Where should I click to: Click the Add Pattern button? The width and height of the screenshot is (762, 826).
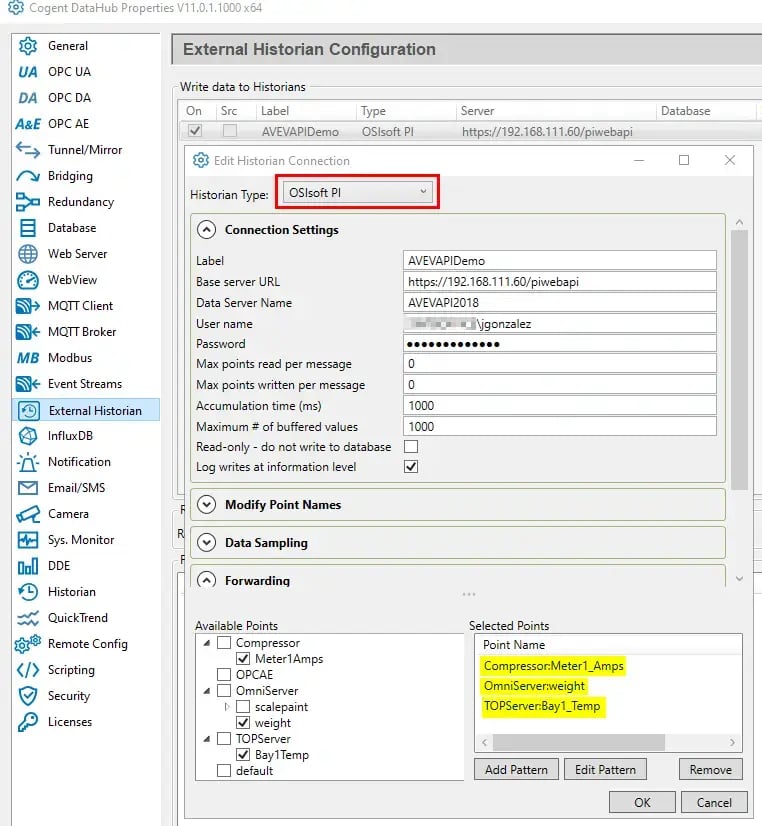(516, 769)
